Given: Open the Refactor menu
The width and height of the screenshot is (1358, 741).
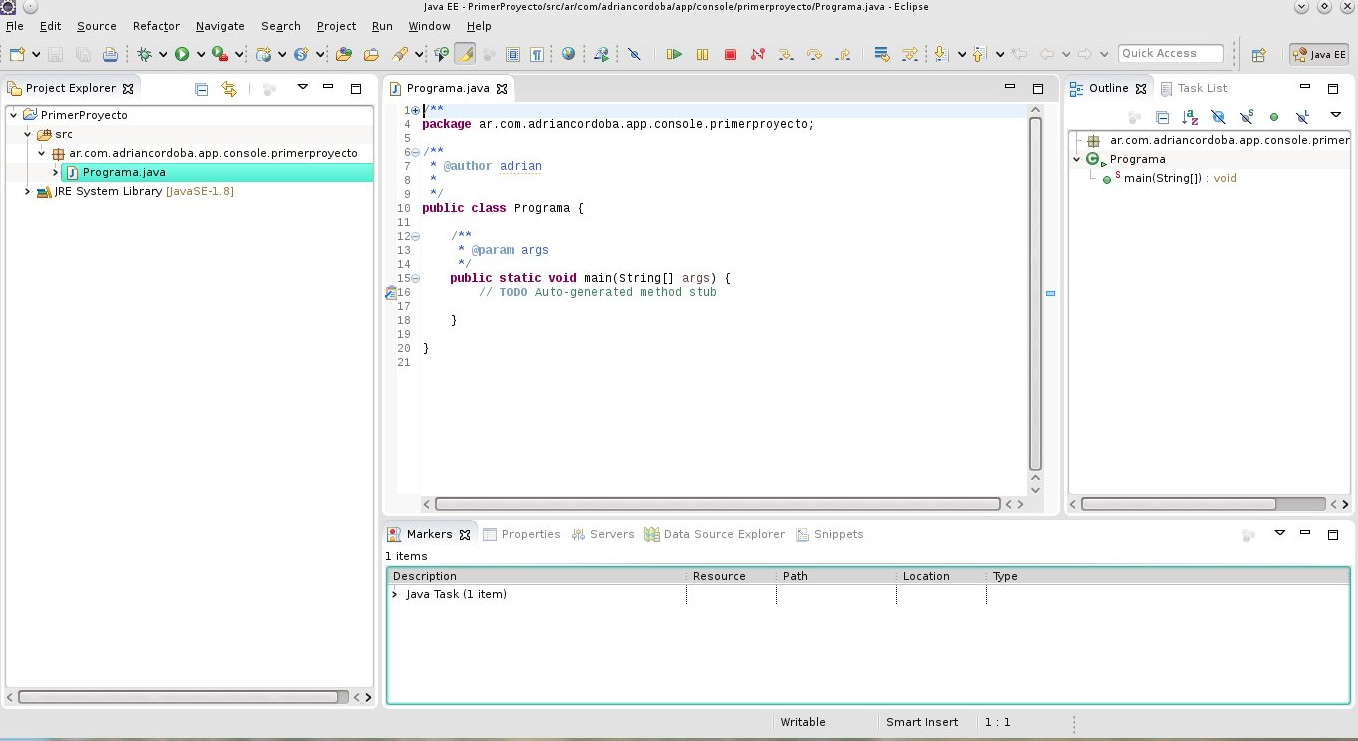Looking at the screenshot, I should [156, 26].
